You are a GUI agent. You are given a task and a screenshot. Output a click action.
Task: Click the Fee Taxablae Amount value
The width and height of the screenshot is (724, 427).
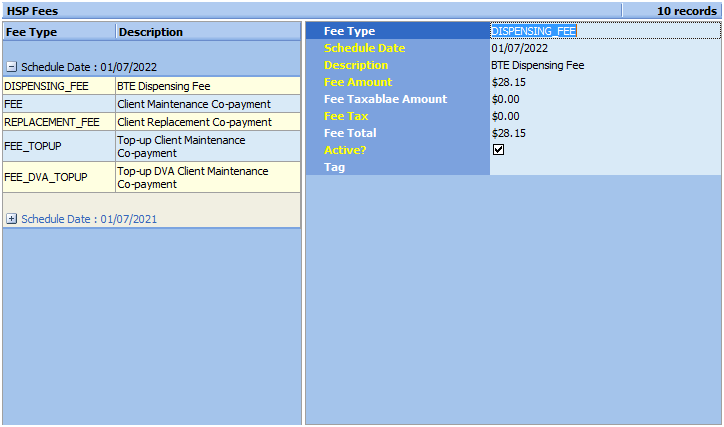click(x=604, y=99)
